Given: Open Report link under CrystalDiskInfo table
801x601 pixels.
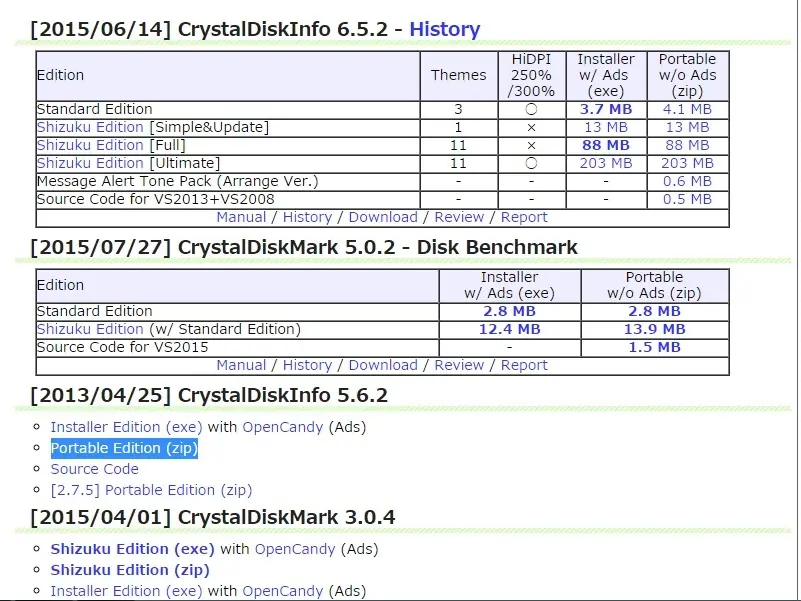Looking at the screenshot, I should click(524, 217).
